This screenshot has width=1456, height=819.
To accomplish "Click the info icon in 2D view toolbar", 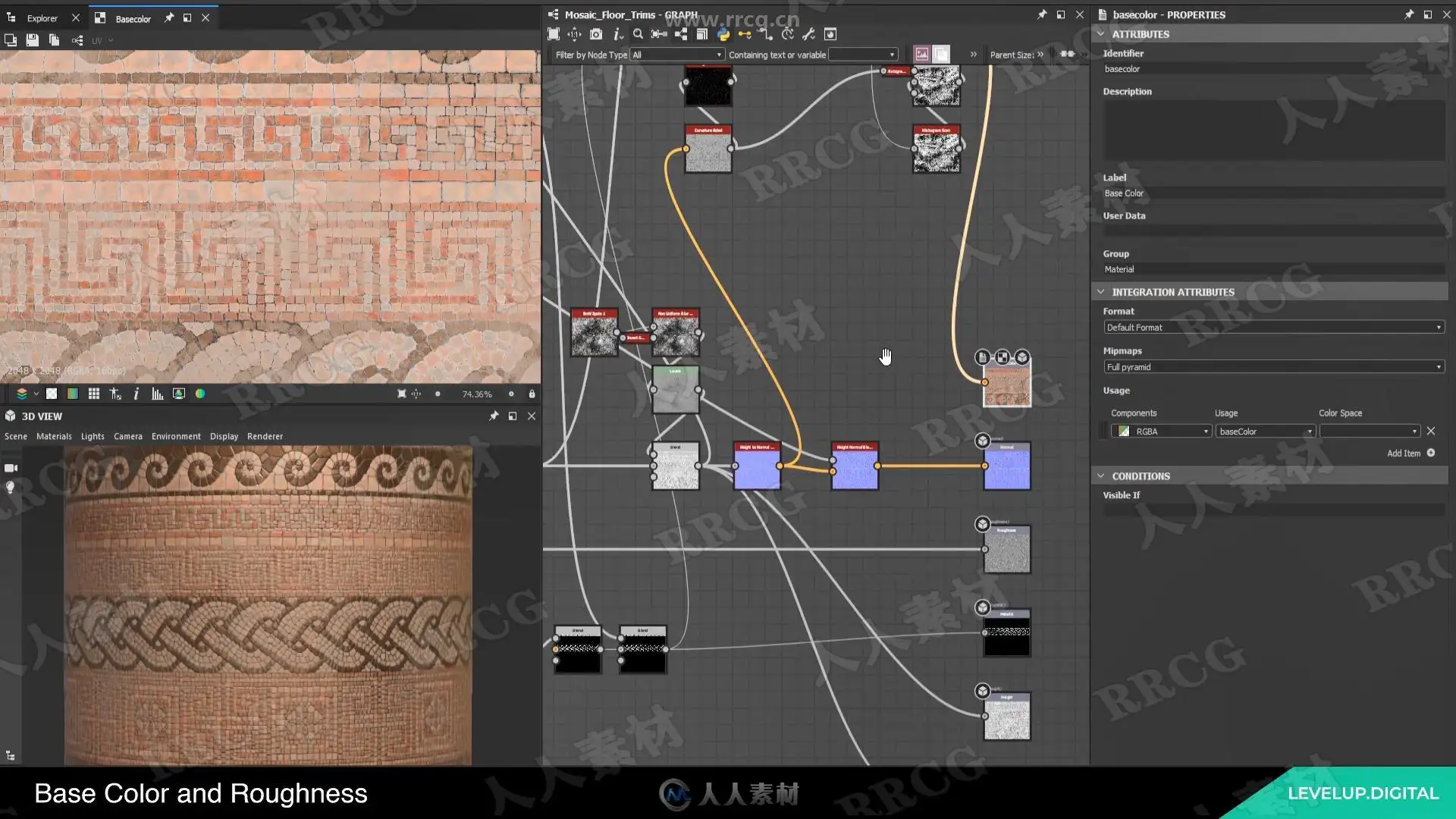I will pyautogui.click(x=136, y=394).
